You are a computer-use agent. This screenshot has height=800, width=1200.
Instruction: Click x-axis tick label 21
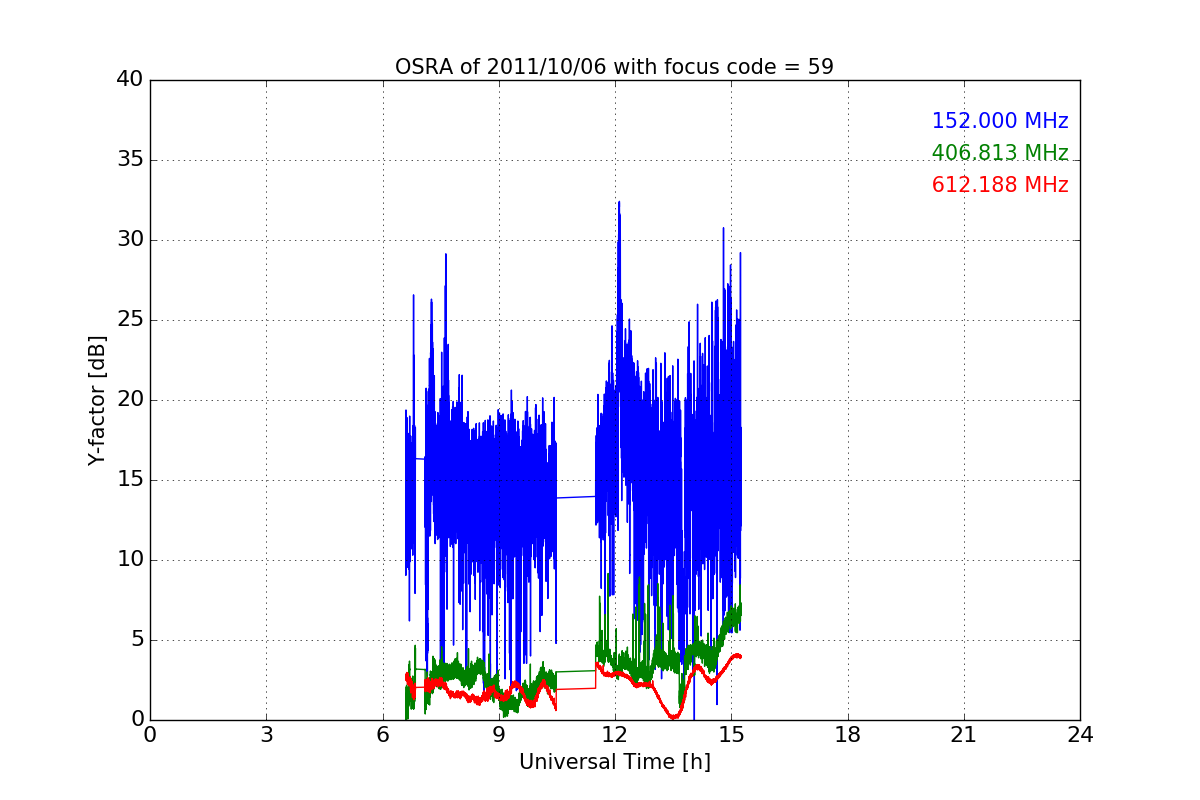tap(964, 734)
